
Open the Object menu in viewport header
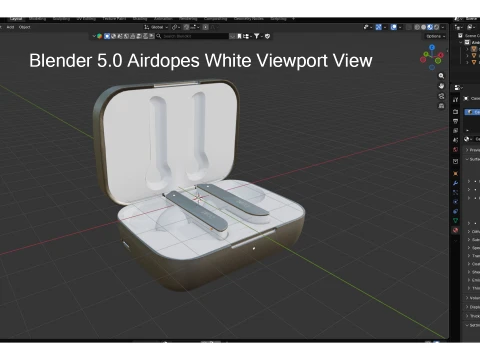pyautogui.click(x=24, y=27)
